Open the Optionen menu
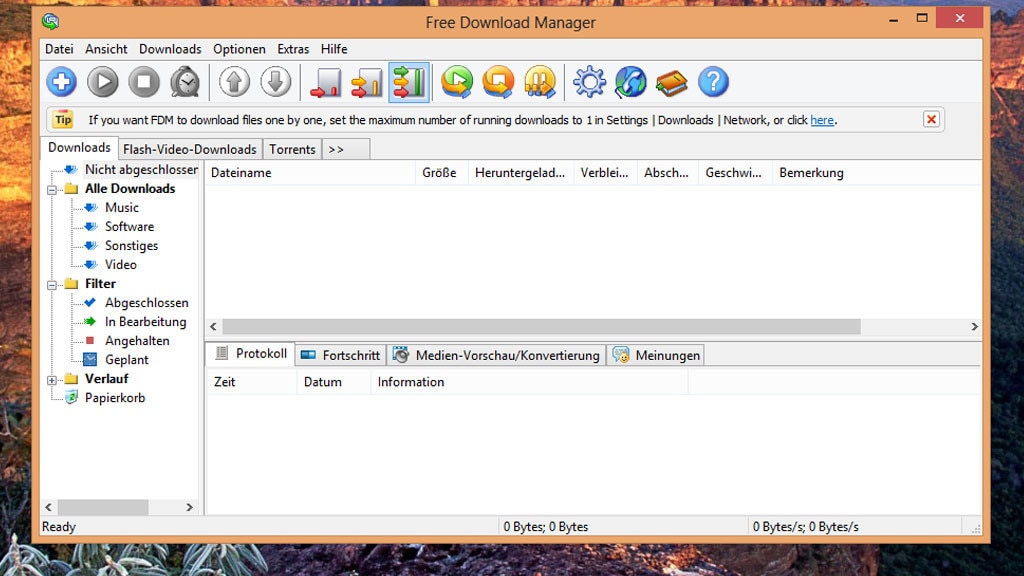Image resolution: width=1024 pixels, height=576 pixels. [x=239, y=49]
